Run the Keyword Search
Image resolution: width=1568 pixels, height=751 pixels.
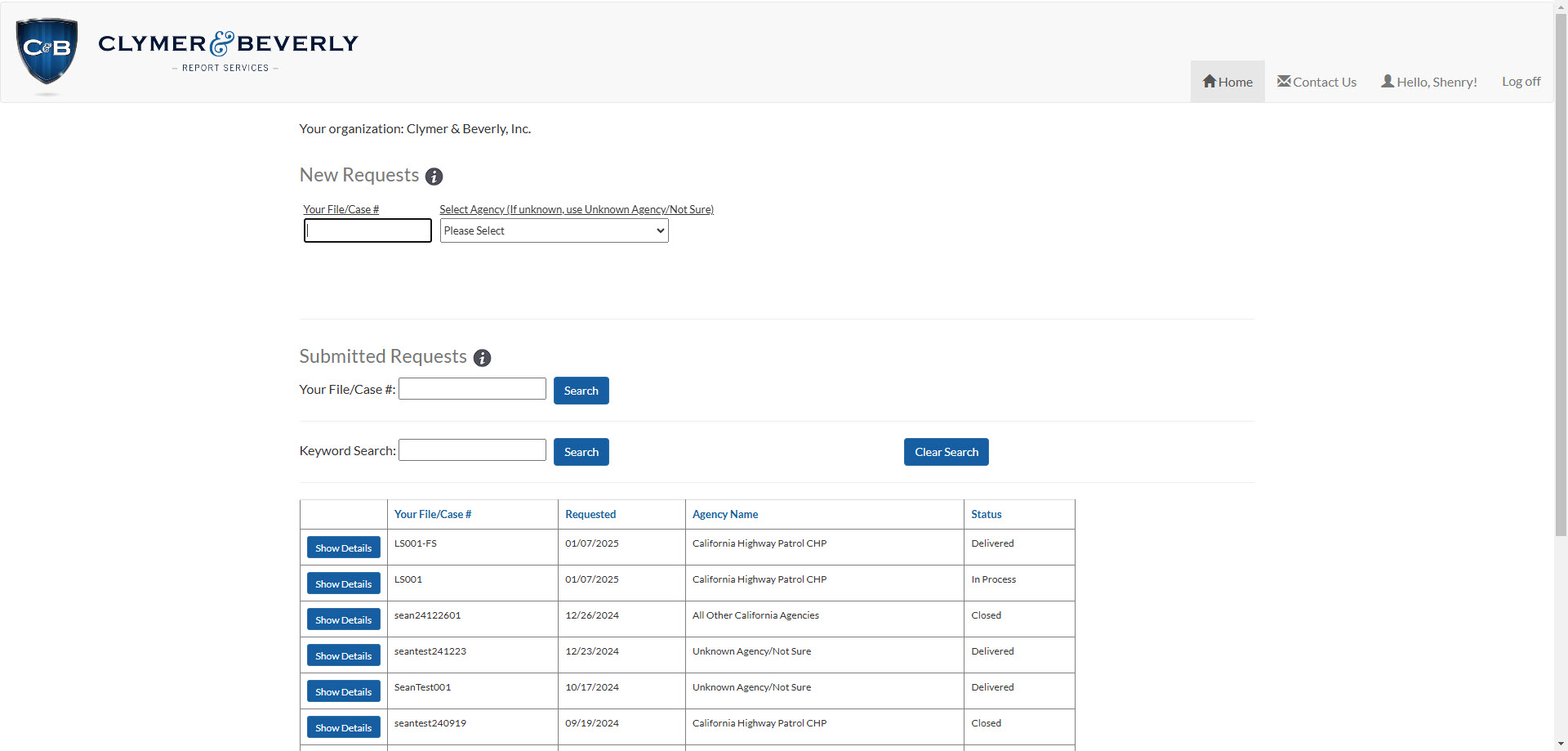[581, 451]
